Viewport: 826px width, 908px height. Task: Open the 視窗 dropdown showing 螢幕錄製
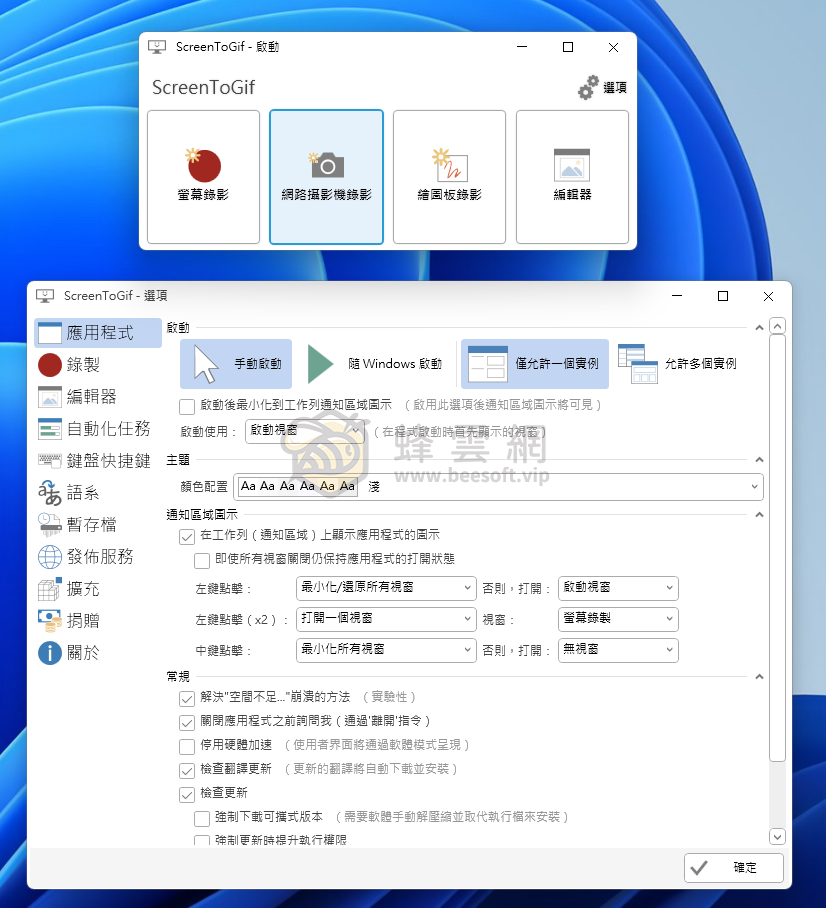click(x=618, y=619)
